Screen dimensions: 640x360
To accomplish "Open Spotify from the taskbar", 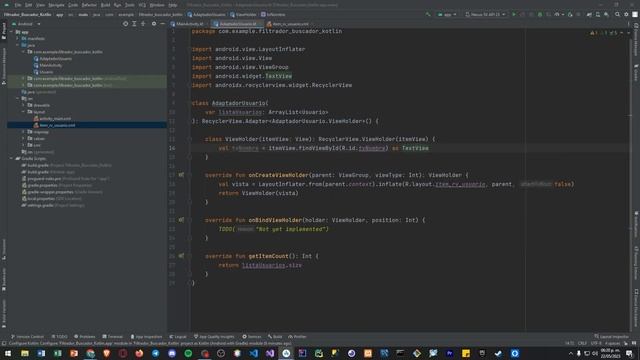I will tap(188, 353).
